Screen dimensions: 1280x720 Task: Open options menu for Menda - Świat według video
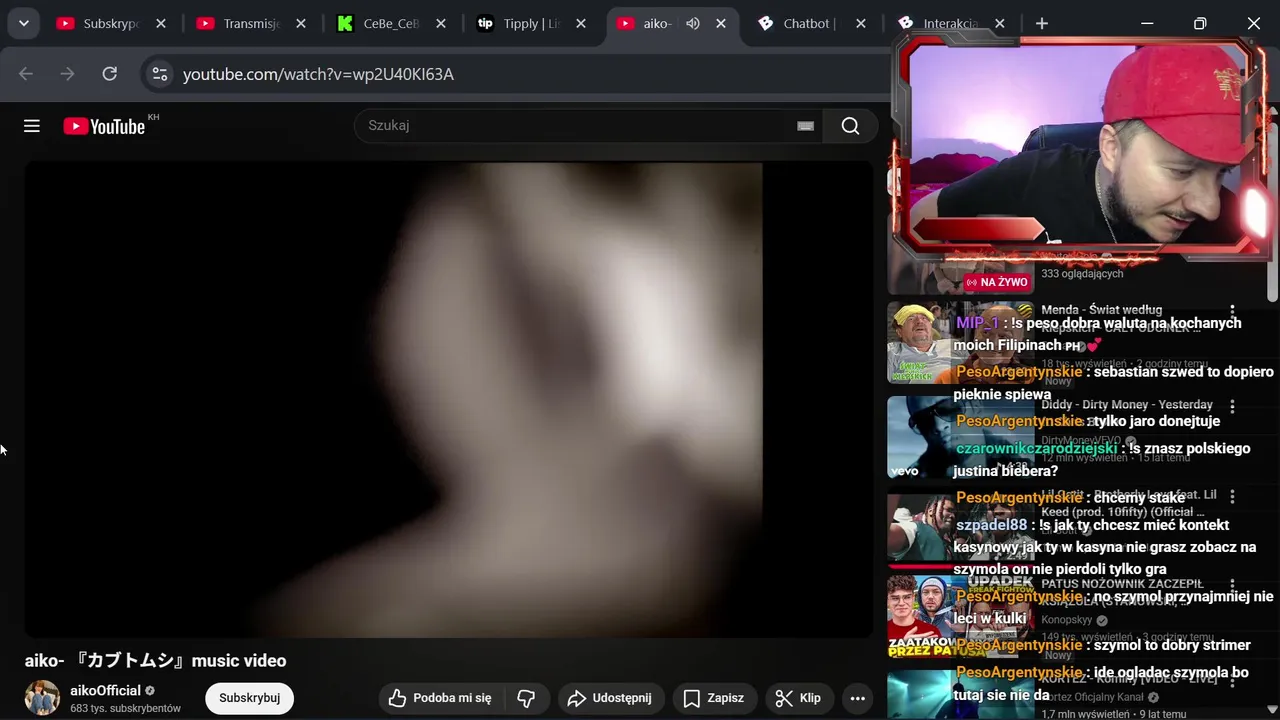coord(1232,311)
